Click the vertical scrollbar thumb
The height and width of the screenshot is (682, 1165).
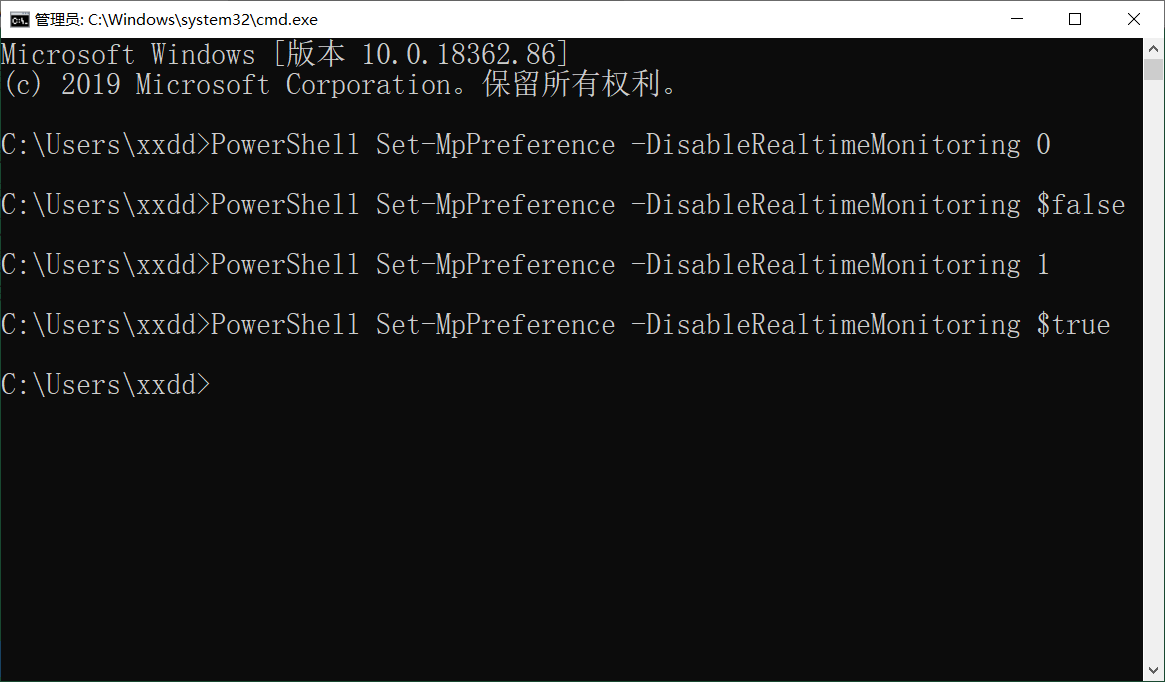(1153, 70)
